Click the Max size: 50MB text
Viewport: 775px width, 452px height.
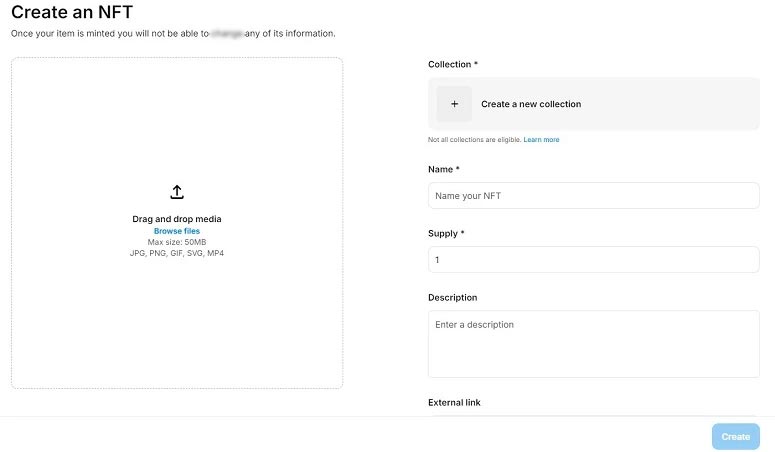click(x=177, y=242)
